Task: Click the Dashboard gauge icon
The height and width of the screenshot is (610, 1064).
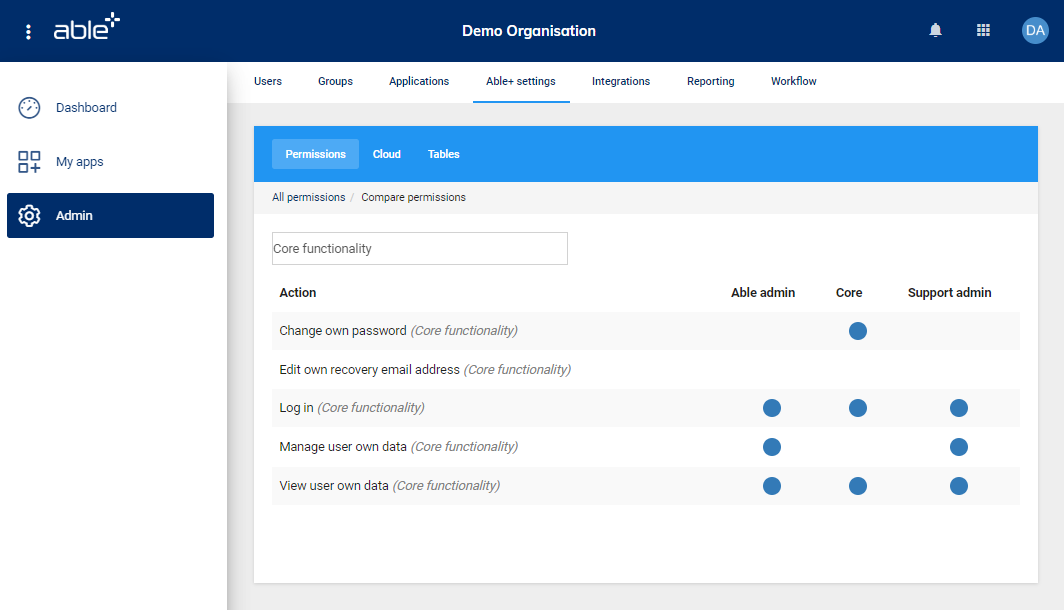Action: tap(30, 108)
